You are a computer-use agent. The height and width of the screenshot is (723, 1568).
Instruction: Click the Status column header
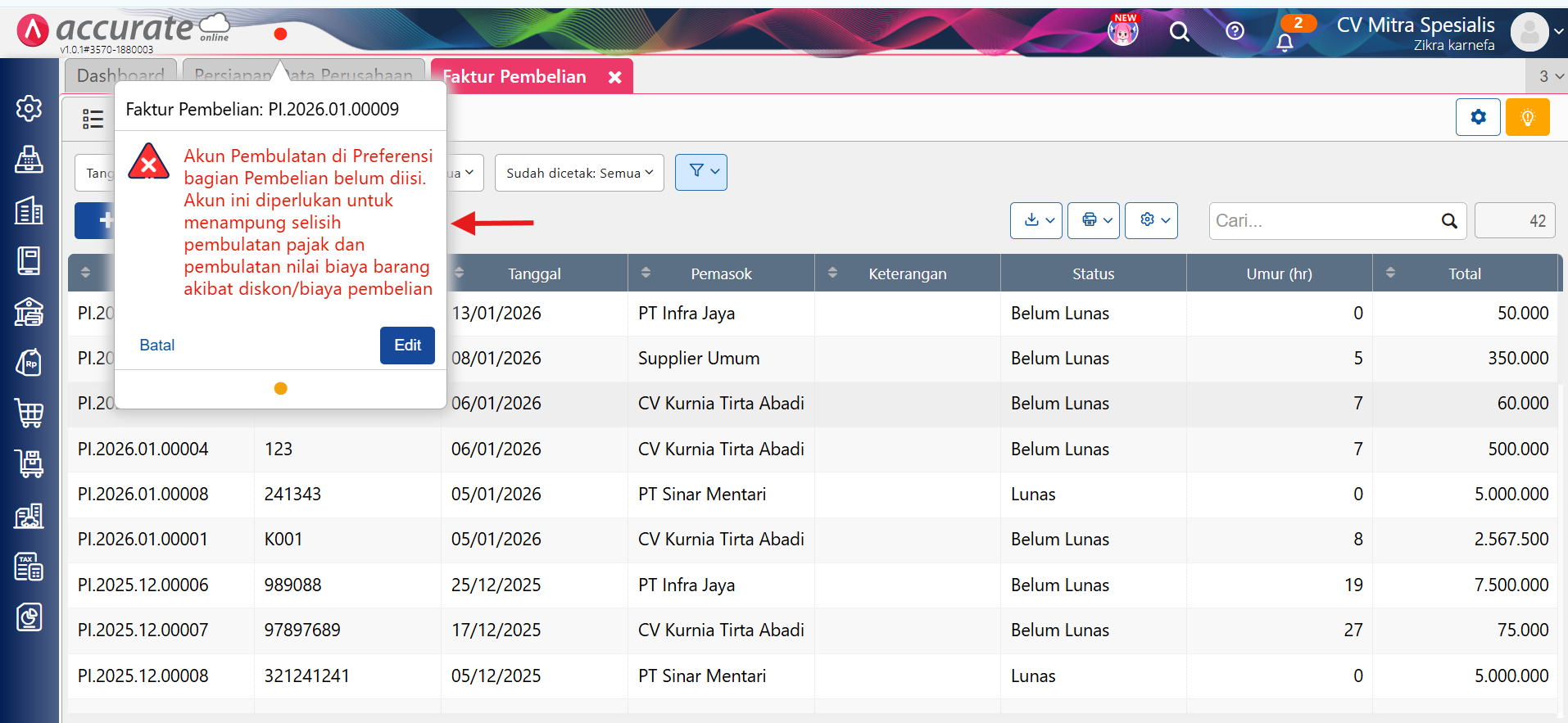[1093, 273]
